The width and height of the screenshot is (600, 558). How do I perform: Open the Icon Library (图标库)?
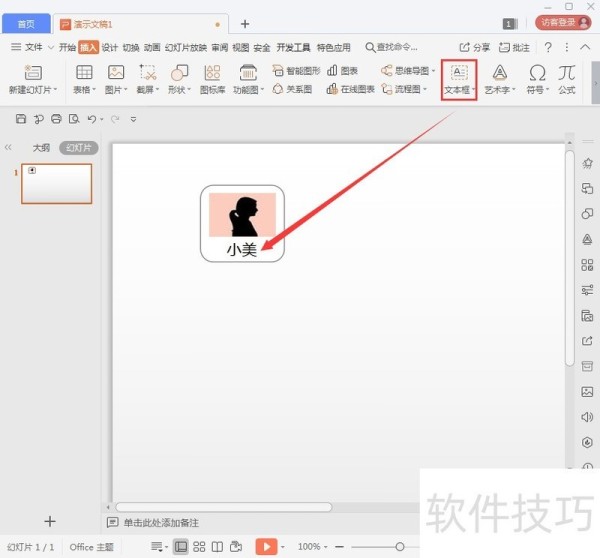pos(212,72)
